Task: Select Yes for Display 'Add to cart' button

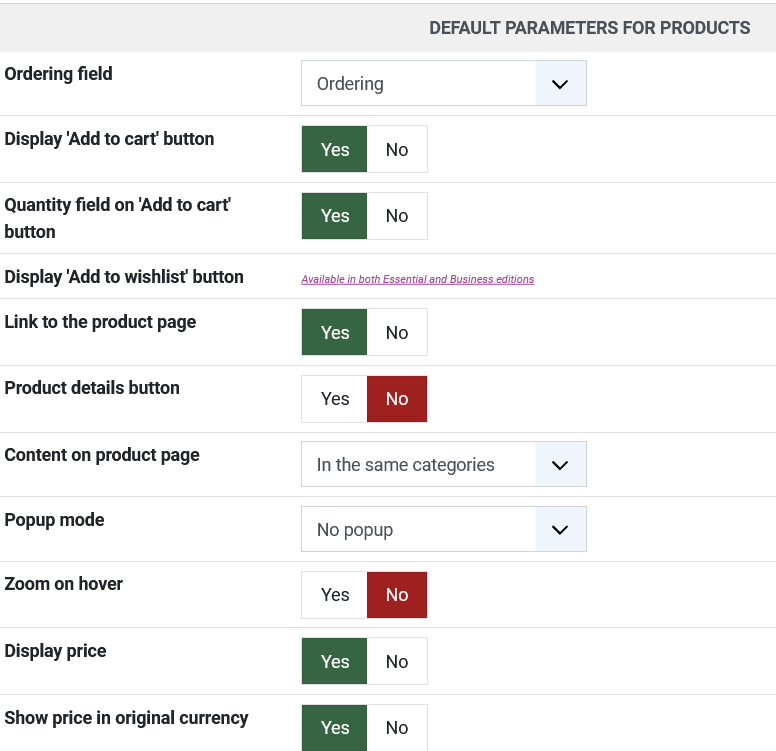Action: [335, 150]
